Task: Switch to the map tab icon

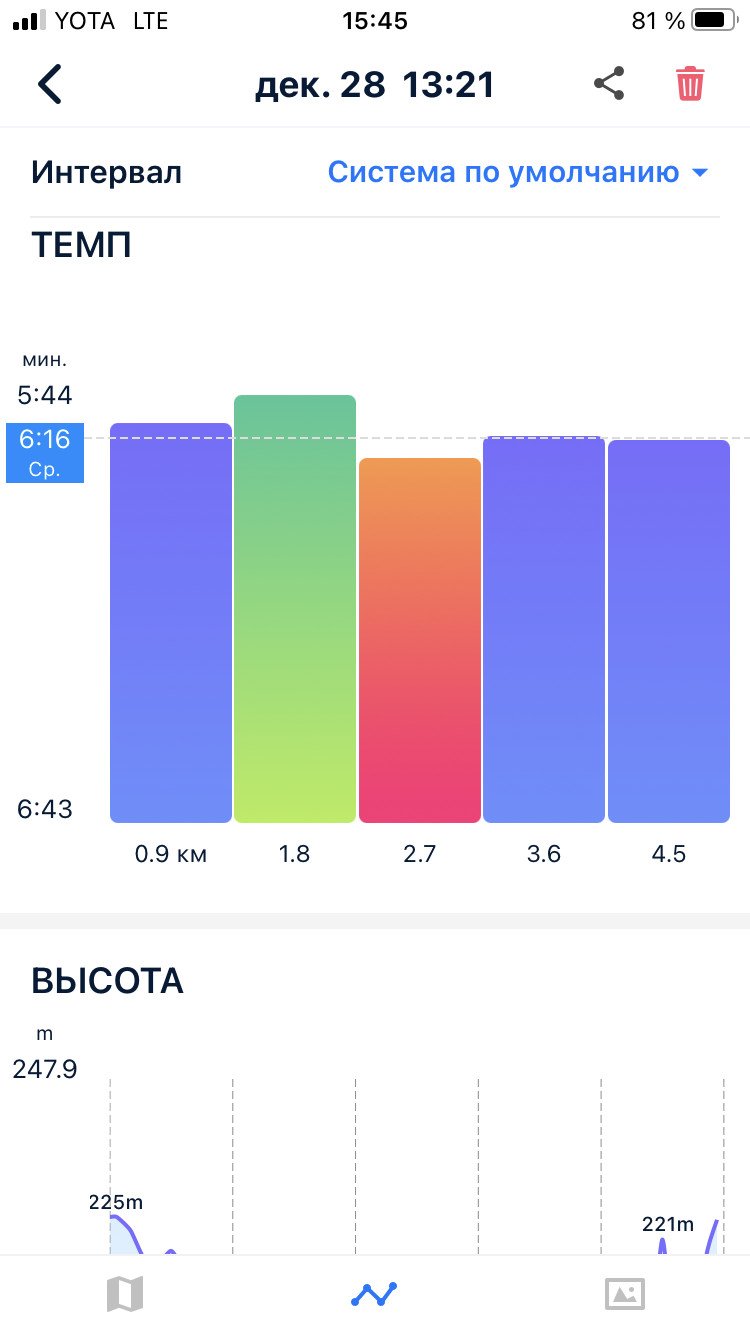Action: pyautogui.click(x=125, y=1294)
